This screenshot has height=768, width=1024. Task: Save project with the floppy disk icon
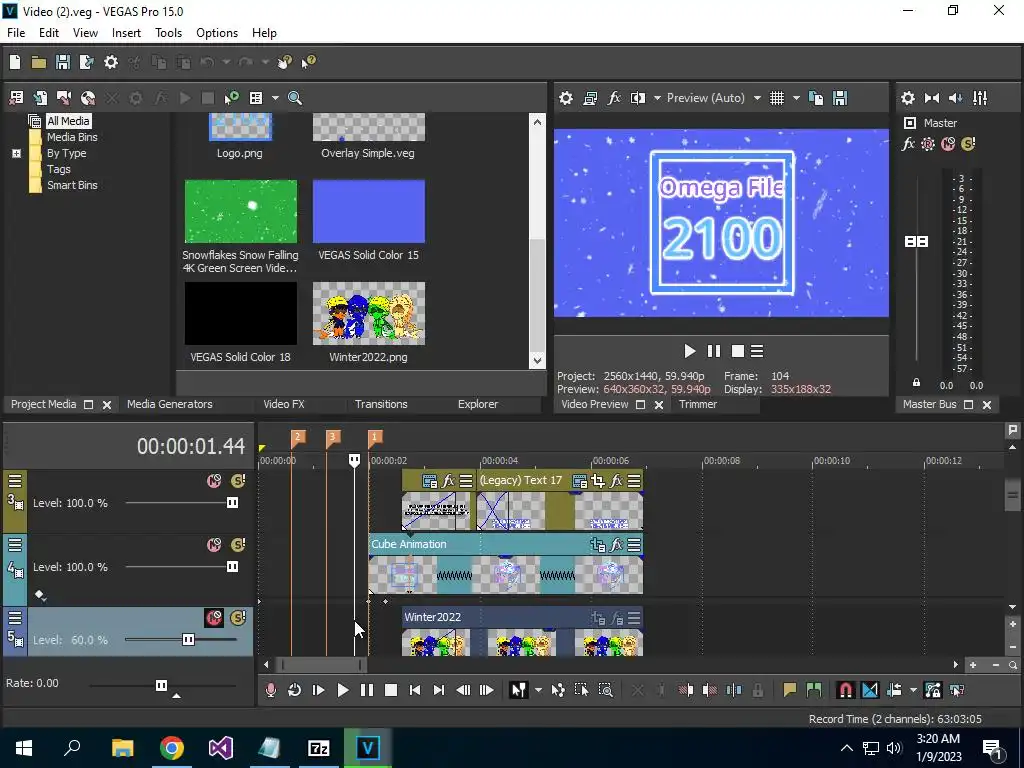coord(63,62)
